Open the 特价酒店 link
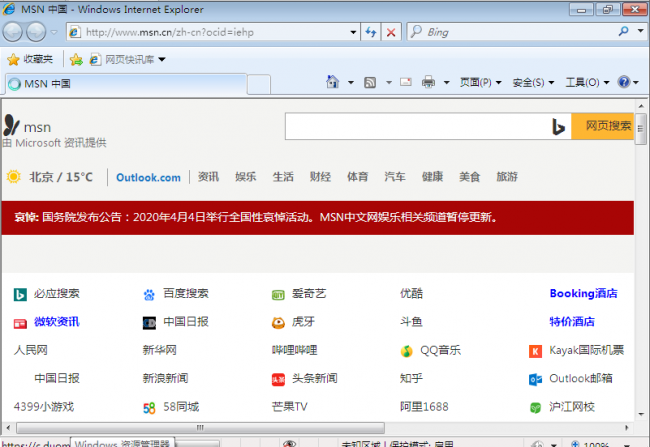The width and height of the screenshot is (650, 447). click(572, 322)
